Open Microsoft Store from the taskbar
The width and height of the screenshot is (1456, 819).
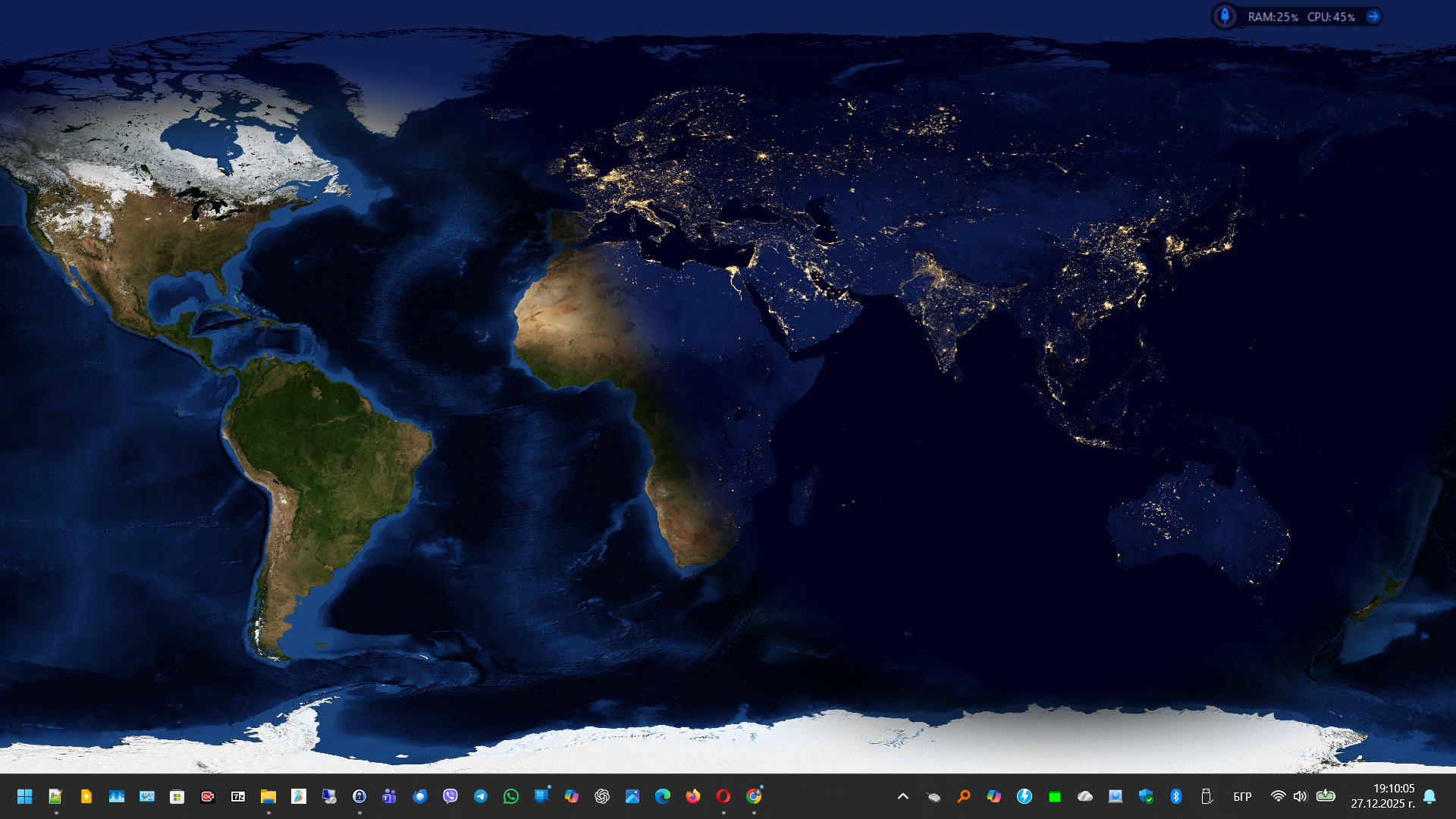pyautogui.click(x=177, y=796)
